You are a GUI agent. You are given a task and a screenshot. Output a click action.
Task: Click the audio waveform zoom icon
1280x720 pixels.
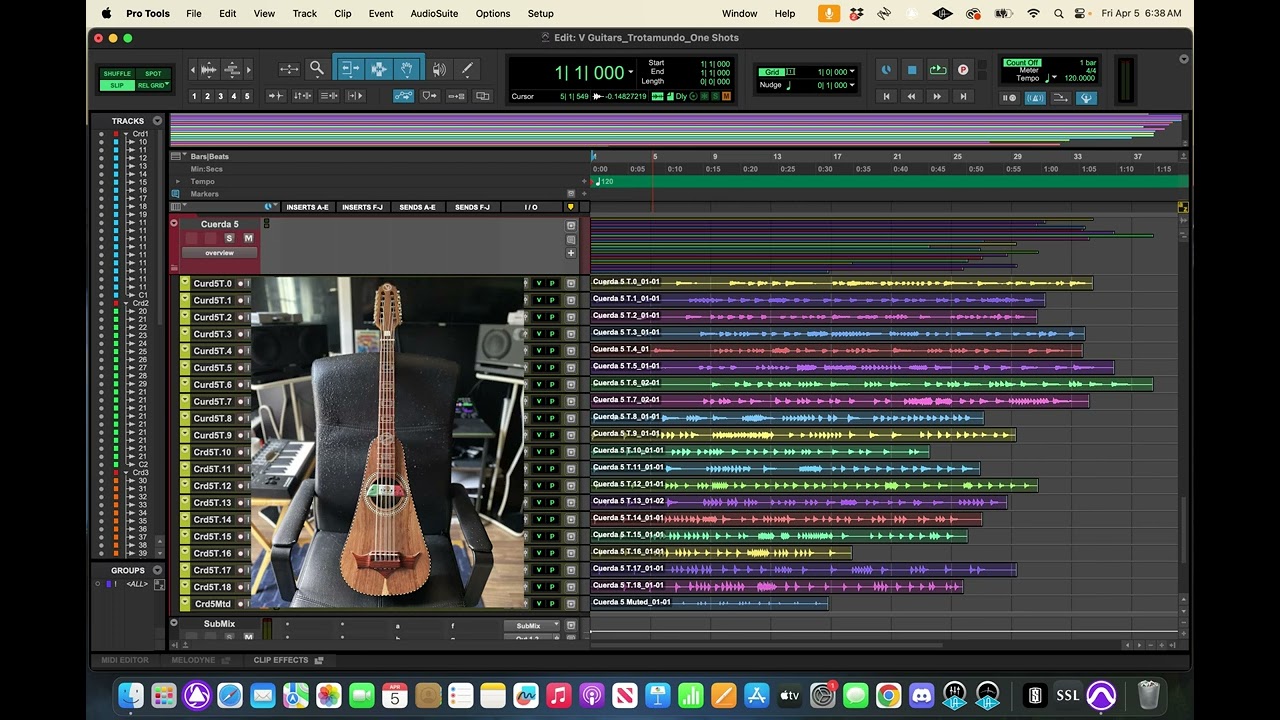pyautogui.click(x=208, y=69)
